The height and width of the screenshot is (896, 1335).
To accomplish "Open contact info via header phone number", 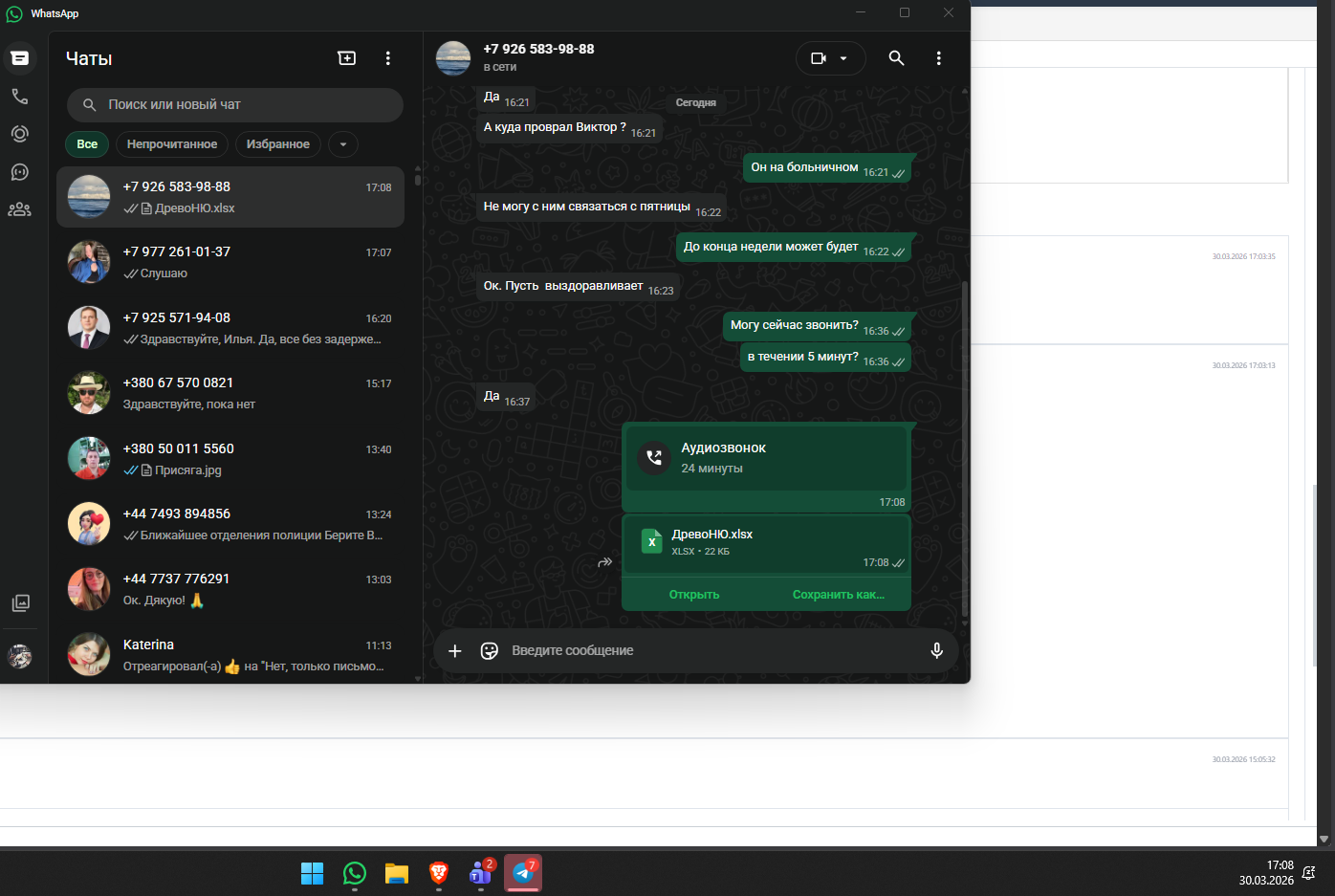I will [x=538, y=49].
